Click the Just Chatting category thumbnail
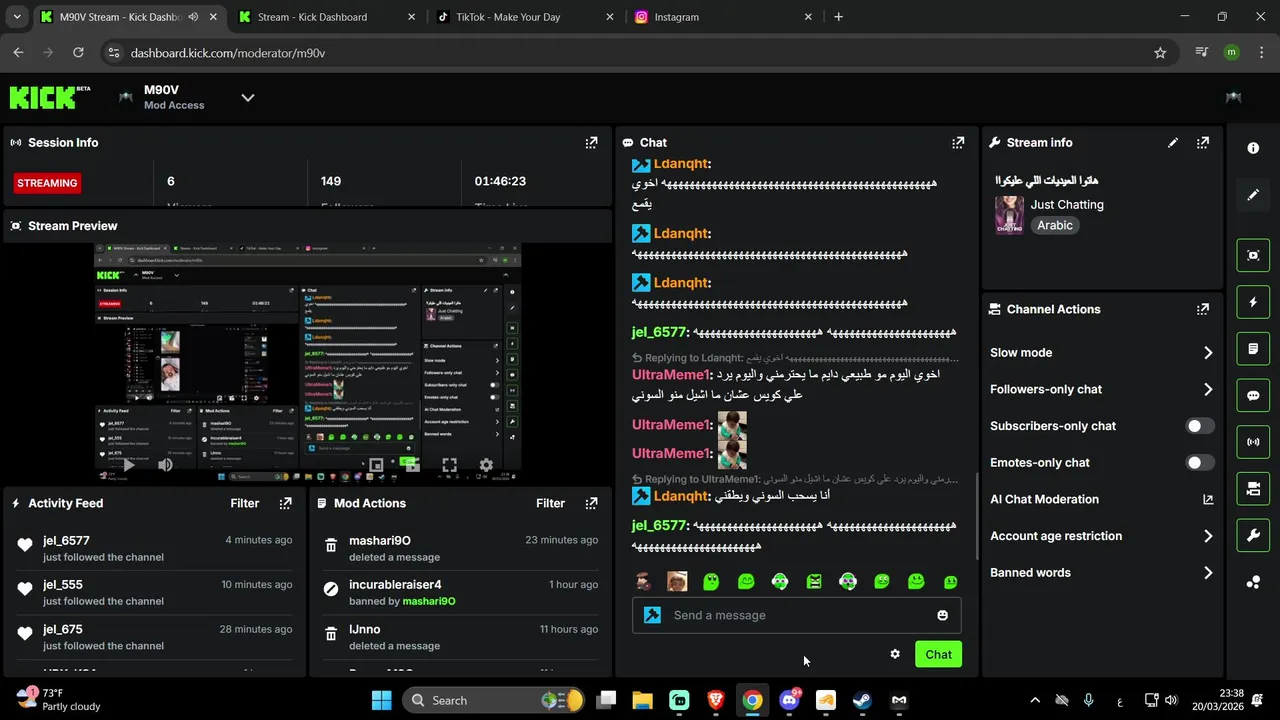Image resolution: width=1280 pixels, height=720 pixels. pos(1009,215)
